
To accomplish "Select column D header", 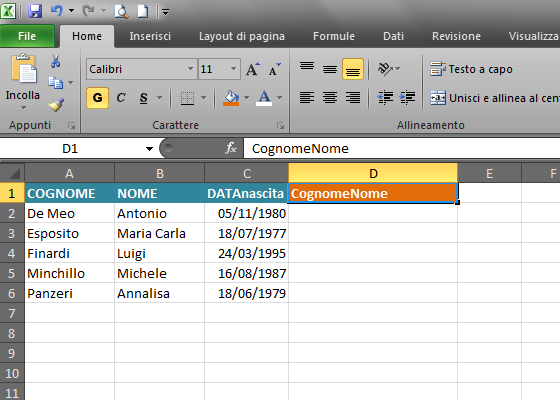I will (373, 173).
